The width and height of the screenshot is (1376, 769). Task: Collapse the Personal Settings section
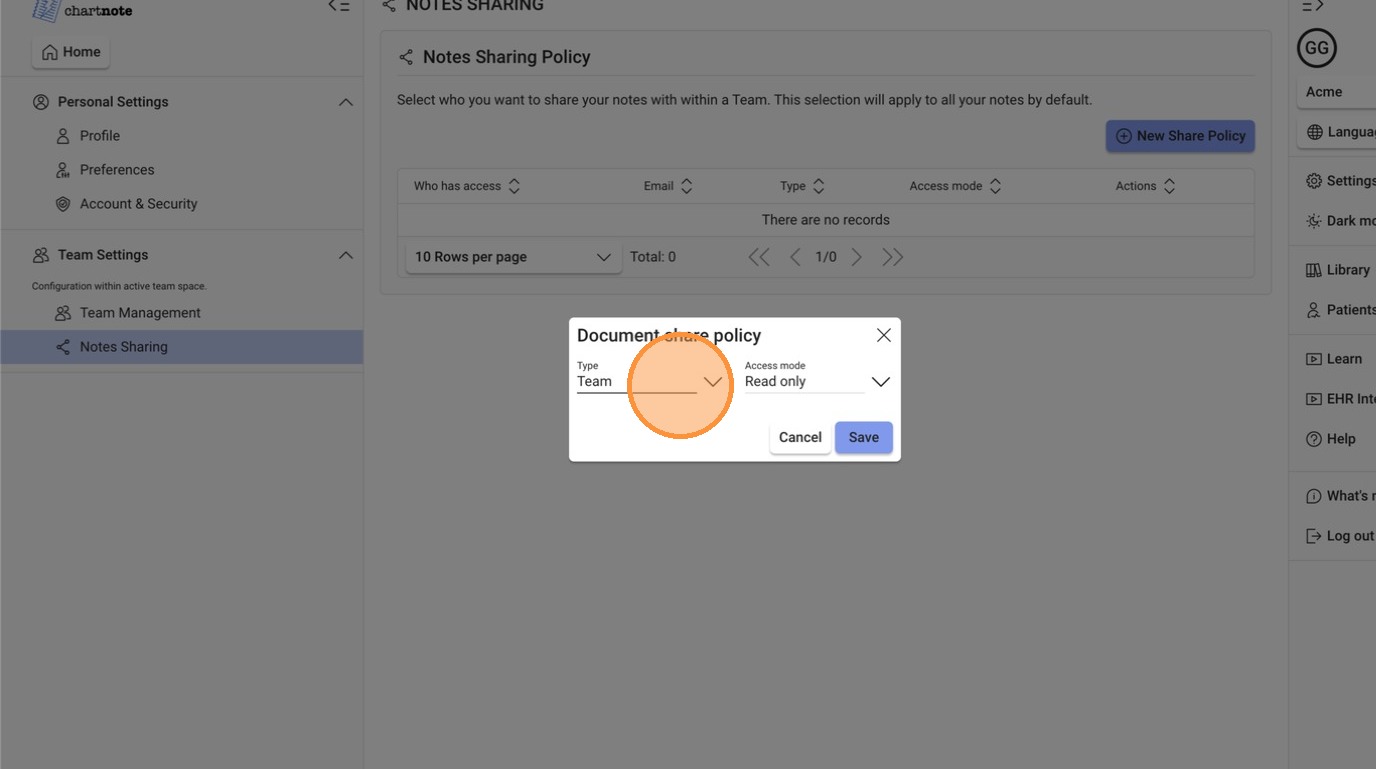point(345,102)
